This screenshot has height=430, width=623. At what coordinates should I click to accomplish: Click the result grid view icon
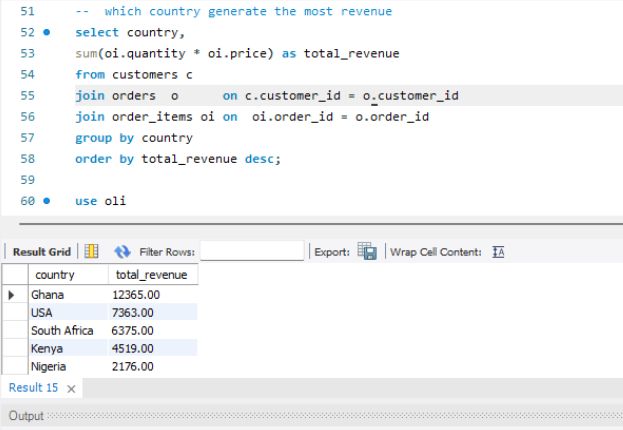pos(91,251)
